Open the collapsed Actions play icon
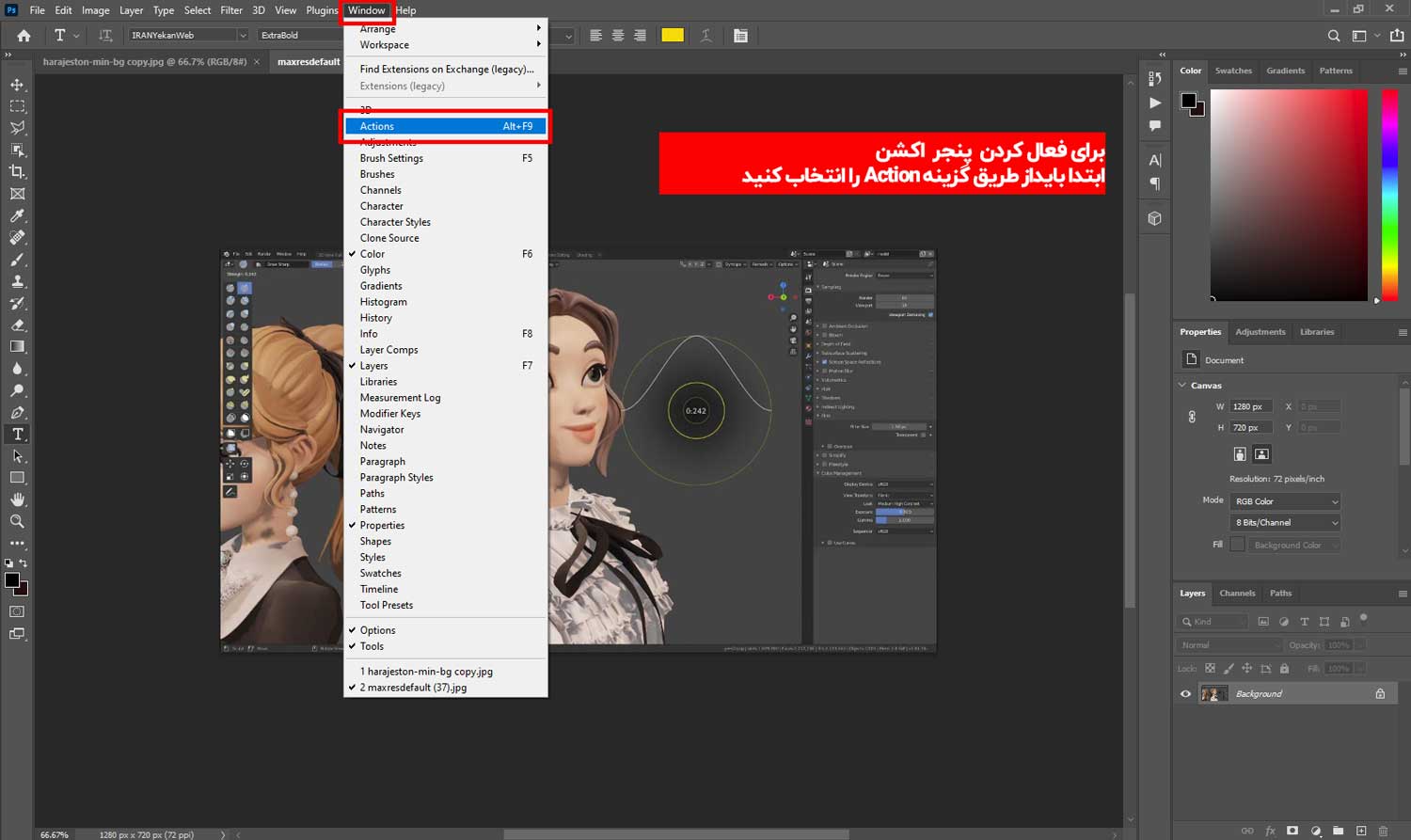Screen dimensions: 1411x840 [x=1155, y=103]
